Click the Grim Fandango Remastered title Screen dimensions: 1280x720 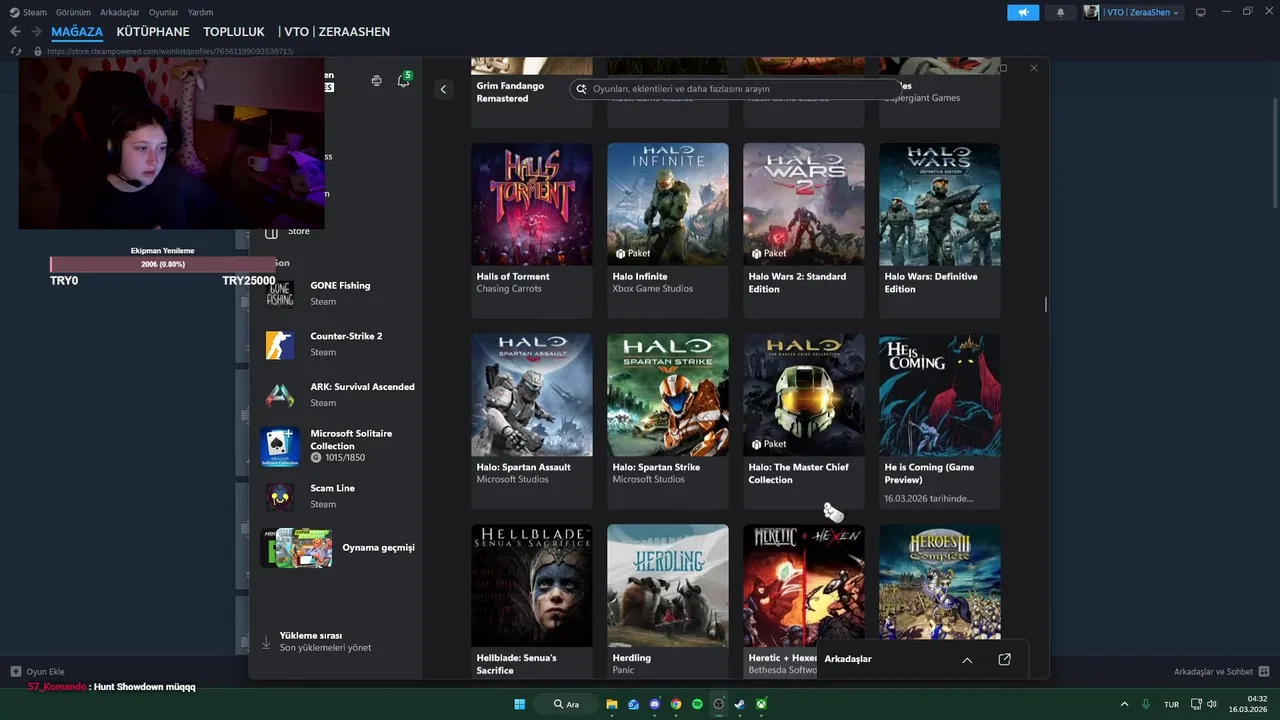511,92
